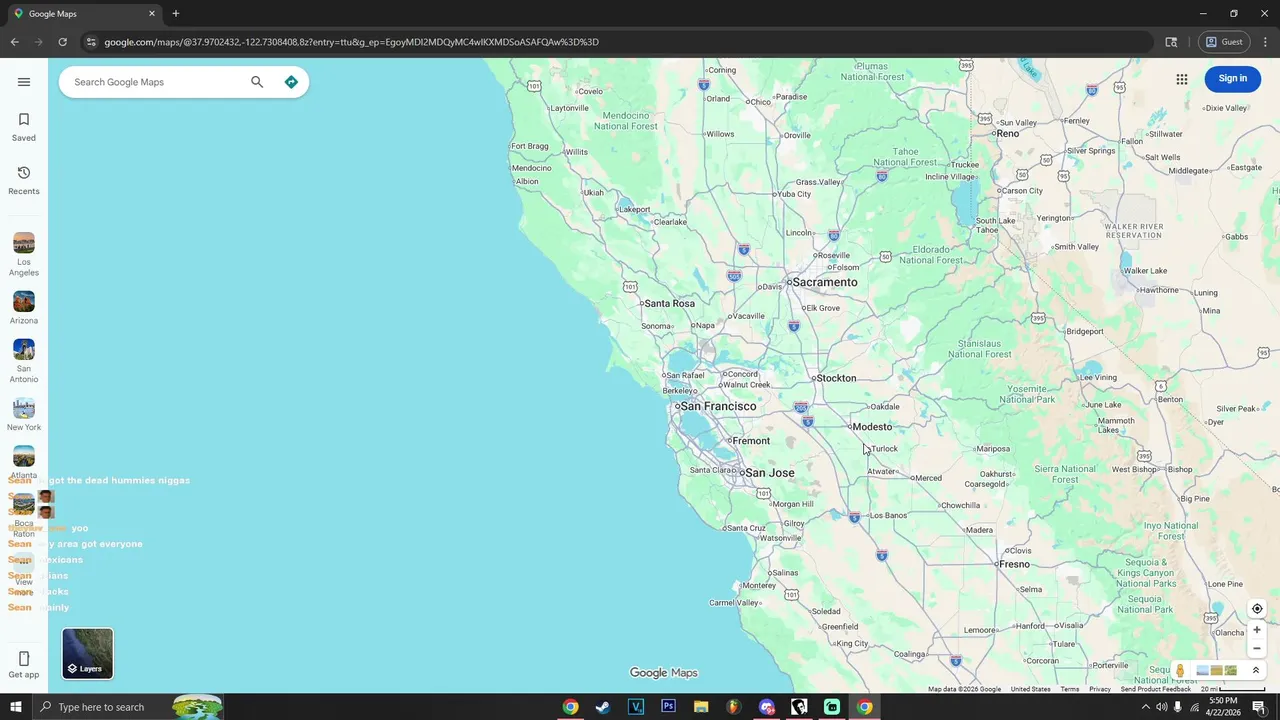
Task: Show hidden tray icons chevron
Action: point(1145,707)
